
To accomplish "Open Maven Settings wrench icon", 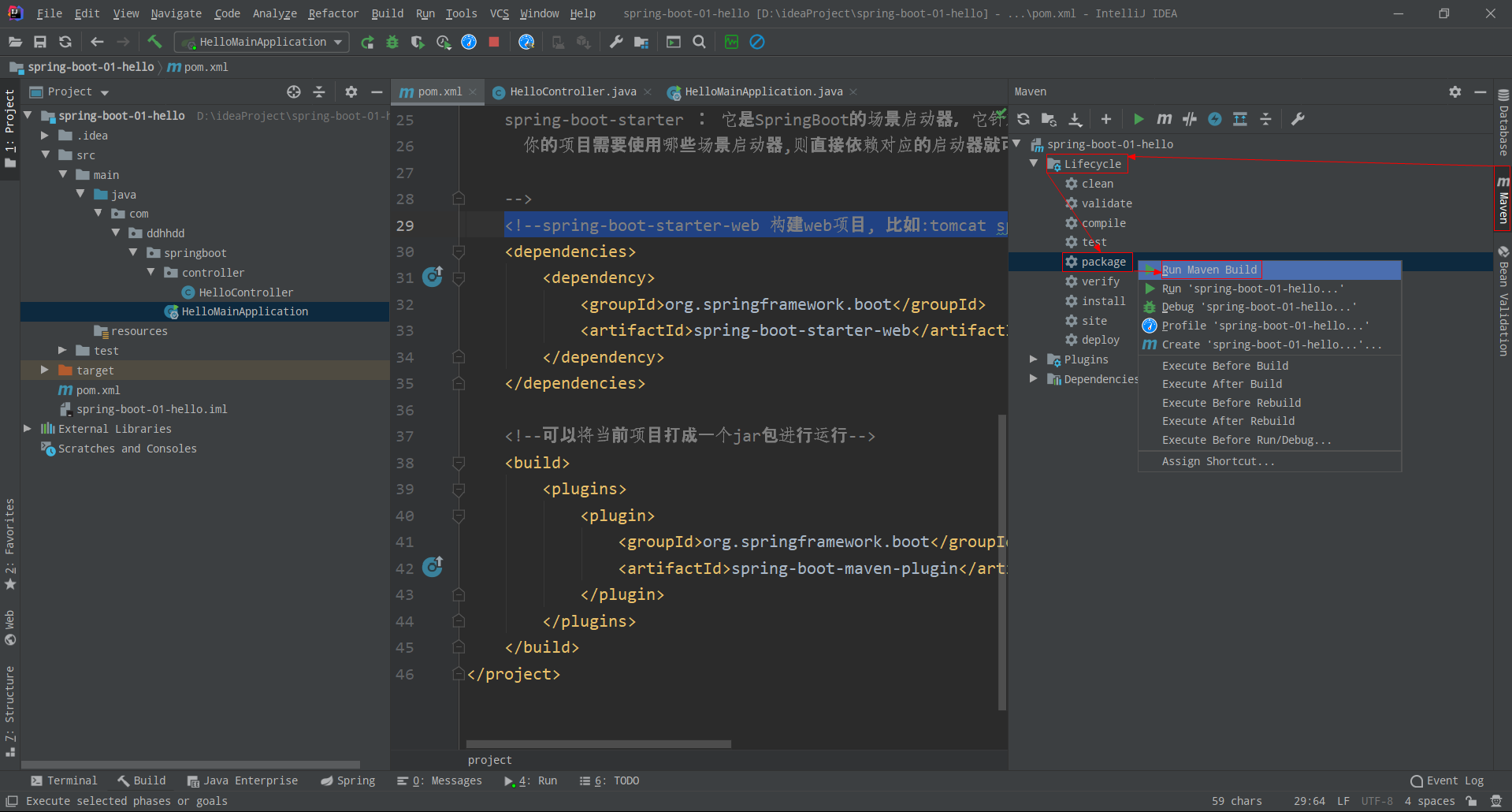I will [x=1298, y=119].
